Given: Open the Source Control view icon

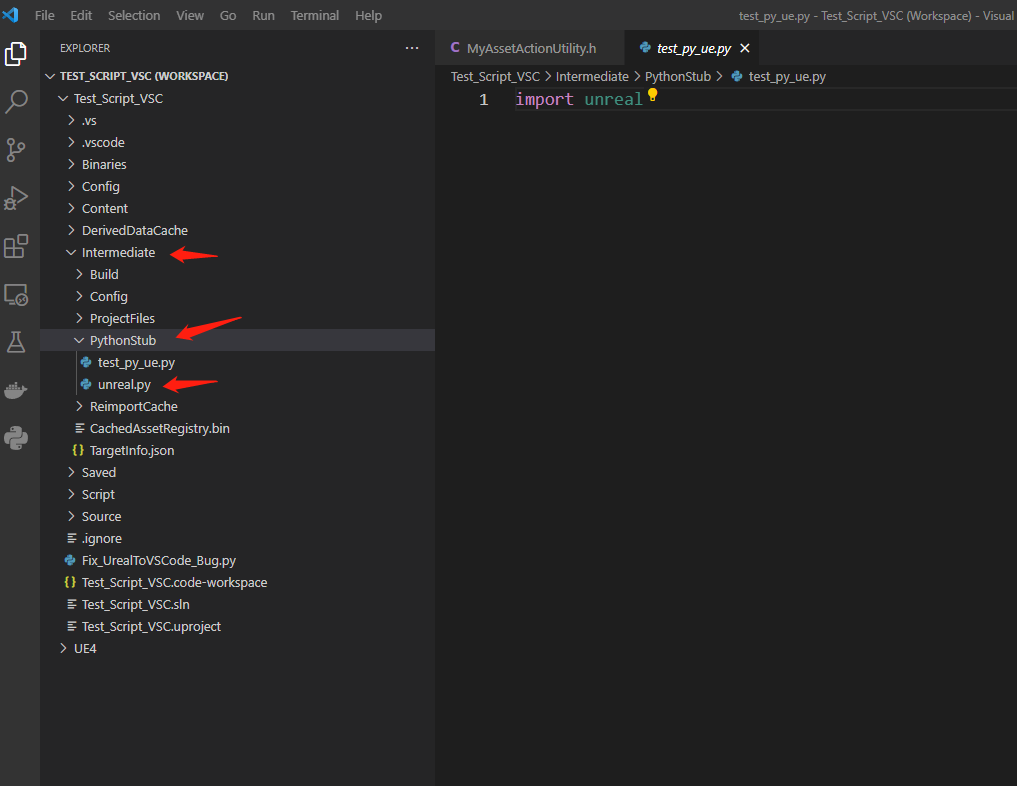Looking at the screenshot, I should 16,150.
